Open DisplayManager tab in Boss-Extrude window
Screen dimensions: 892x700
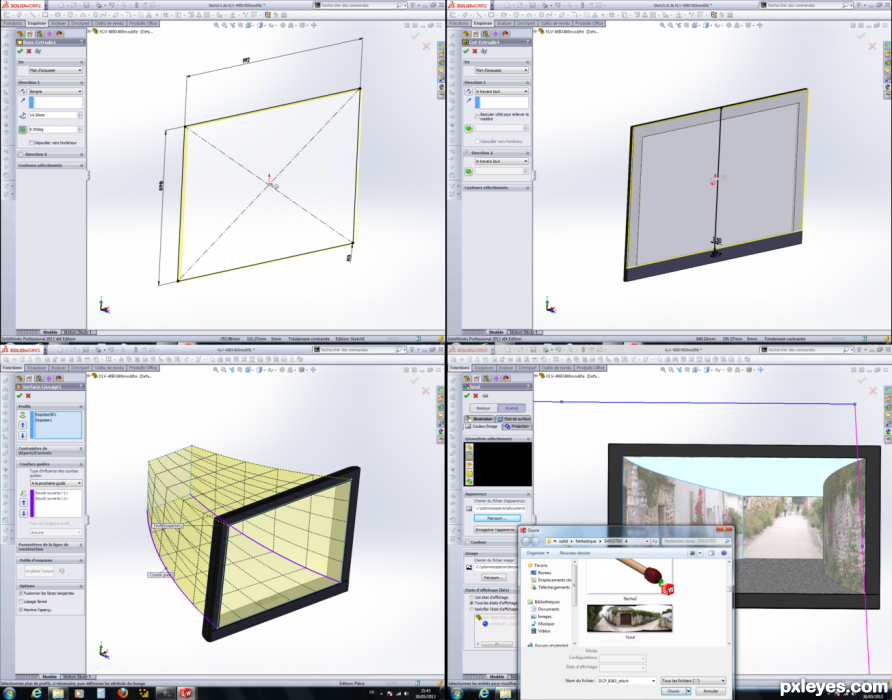pos(59,34)
